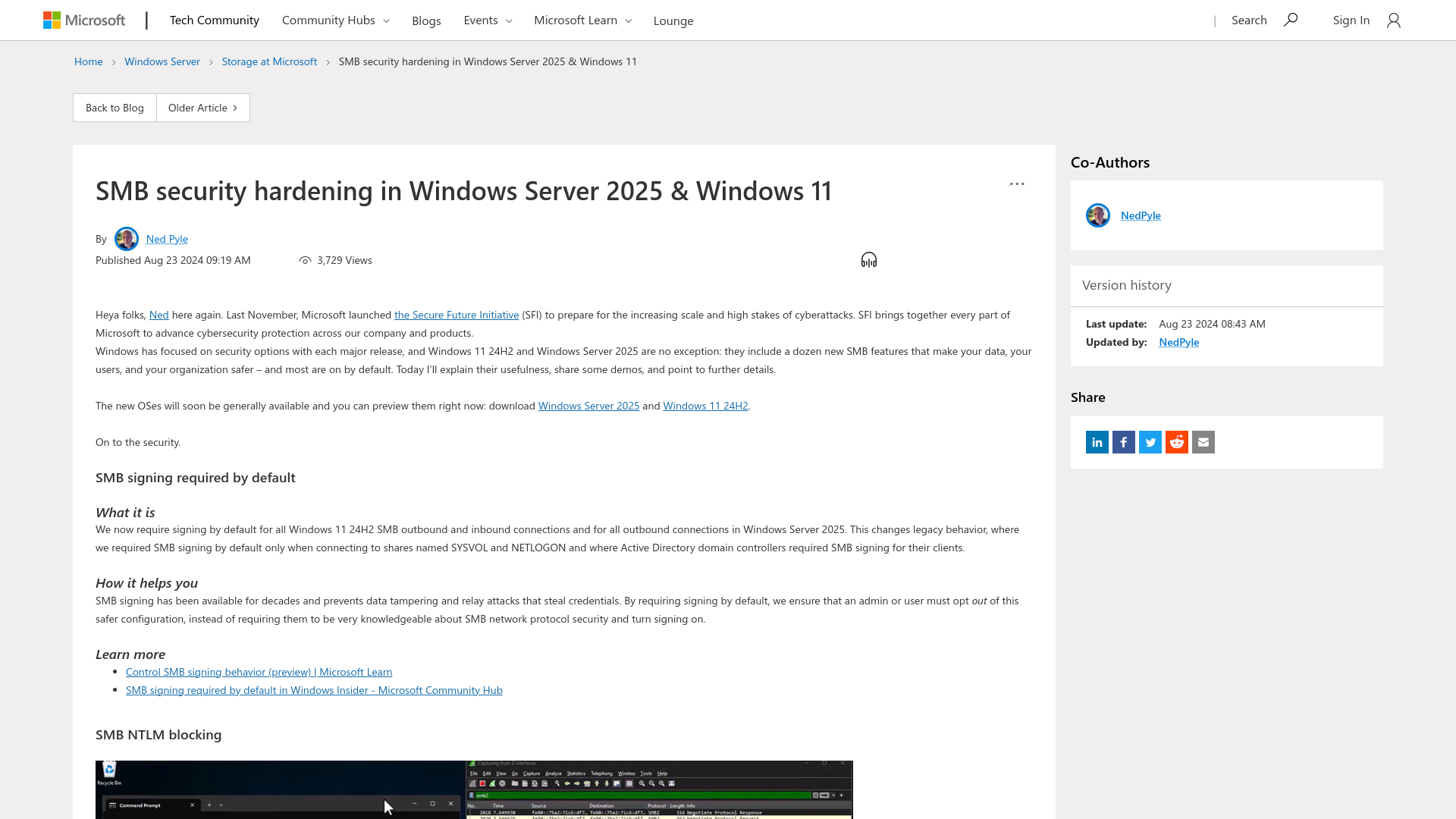
Task: Expand the Community Hubs dropdown
Action: 336,20
